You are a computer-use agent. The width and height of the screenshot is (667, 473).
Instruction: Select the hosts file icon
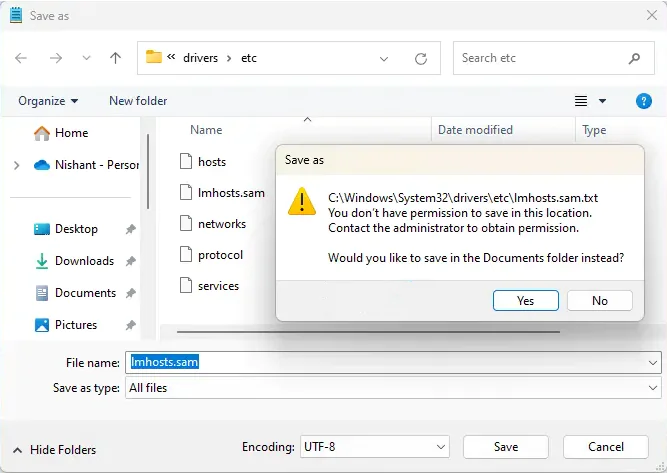pos(185,161)
